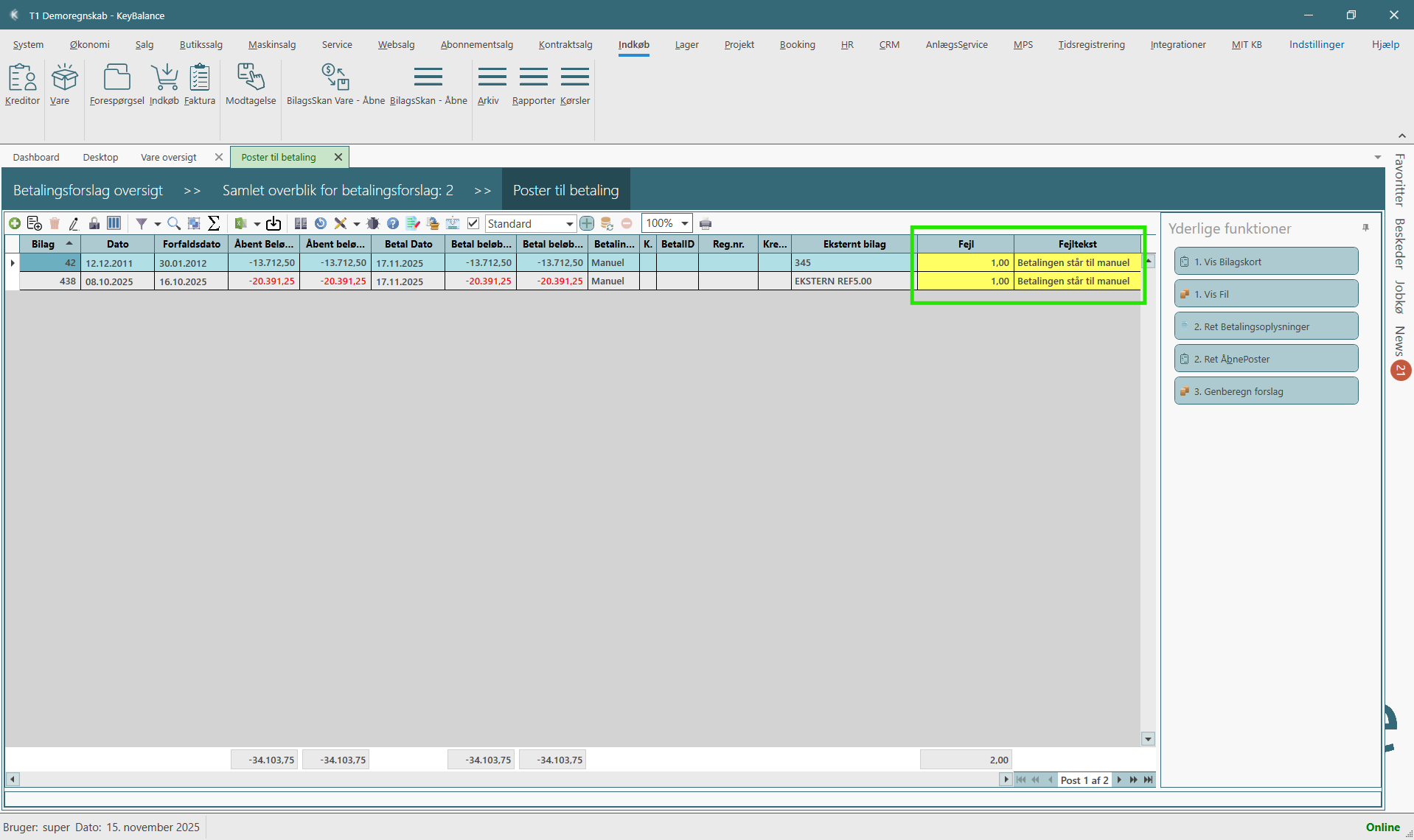Pin the Yderlige funktioner panel
Viewport: 1414px width, 840px height.
pyautogui.click(x=1365, y=228)
